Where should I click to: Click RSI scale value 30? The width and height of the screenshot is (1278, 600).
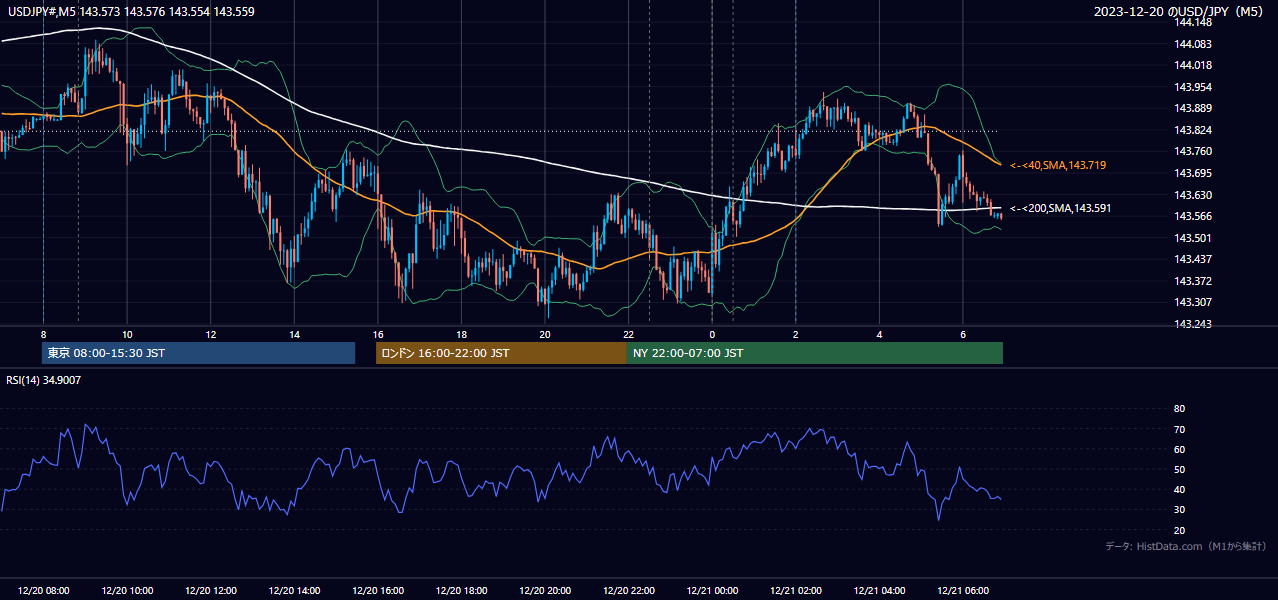1179,510
